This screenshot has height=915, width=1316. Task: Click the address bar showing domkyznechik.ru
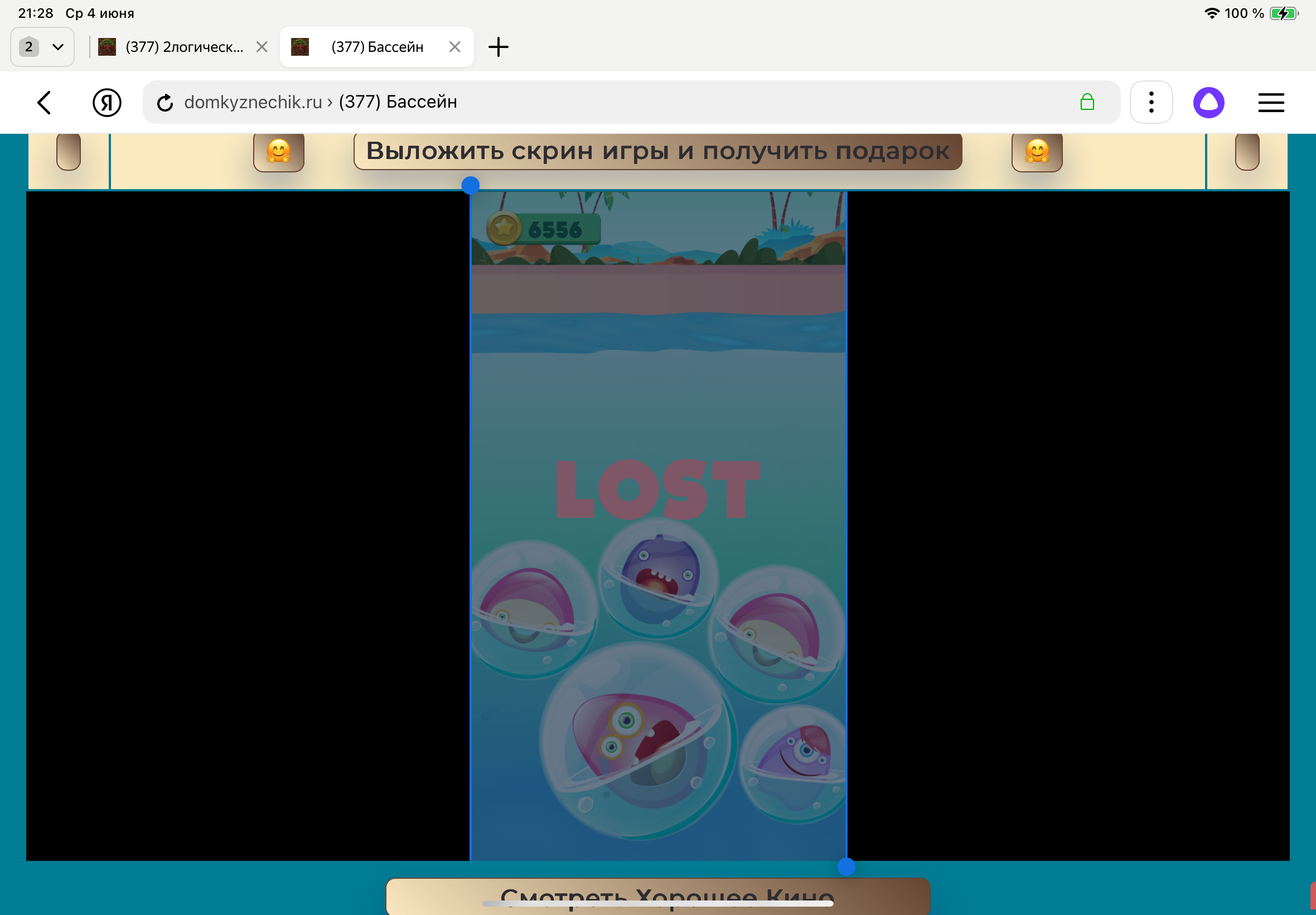[630, 102]
